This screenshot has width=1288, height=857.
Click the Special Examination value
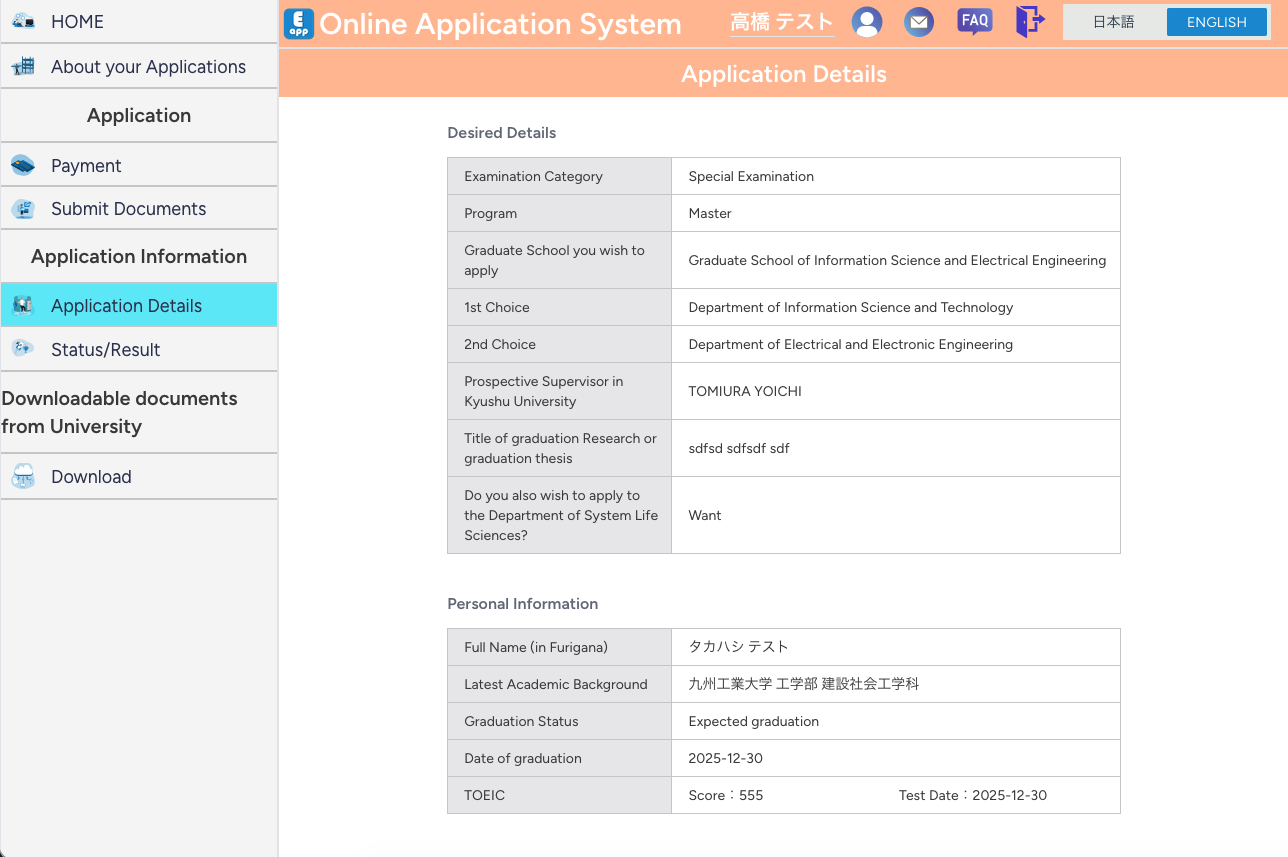point(751,176)
